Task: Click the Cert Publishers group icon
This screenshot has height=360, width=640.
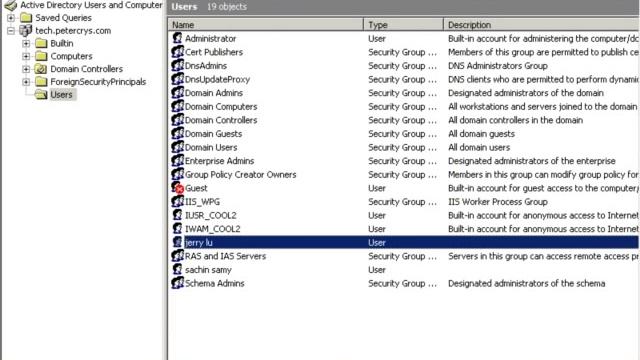Action: coord(178,52)
